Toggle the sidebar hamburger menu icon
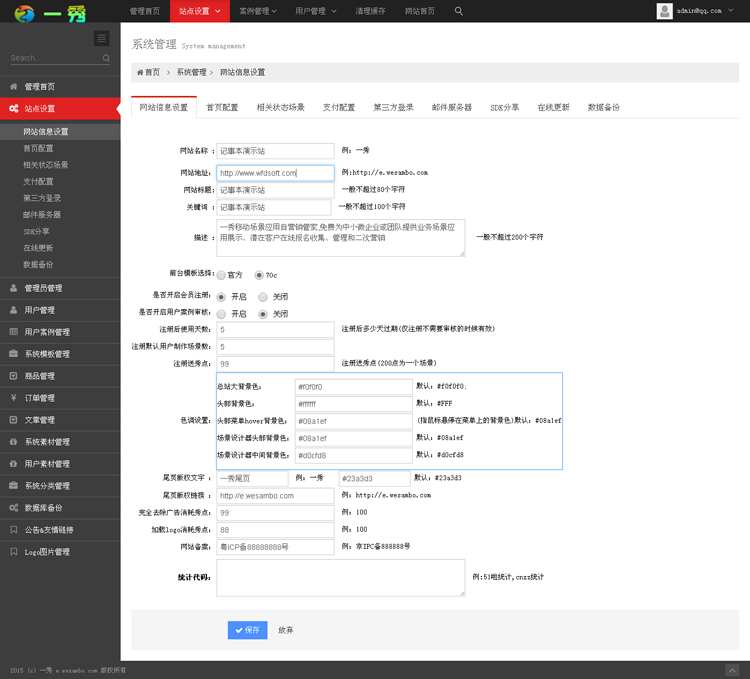Image resolution: width=750 pixels, height=679 pixels. tap(101, 38)
